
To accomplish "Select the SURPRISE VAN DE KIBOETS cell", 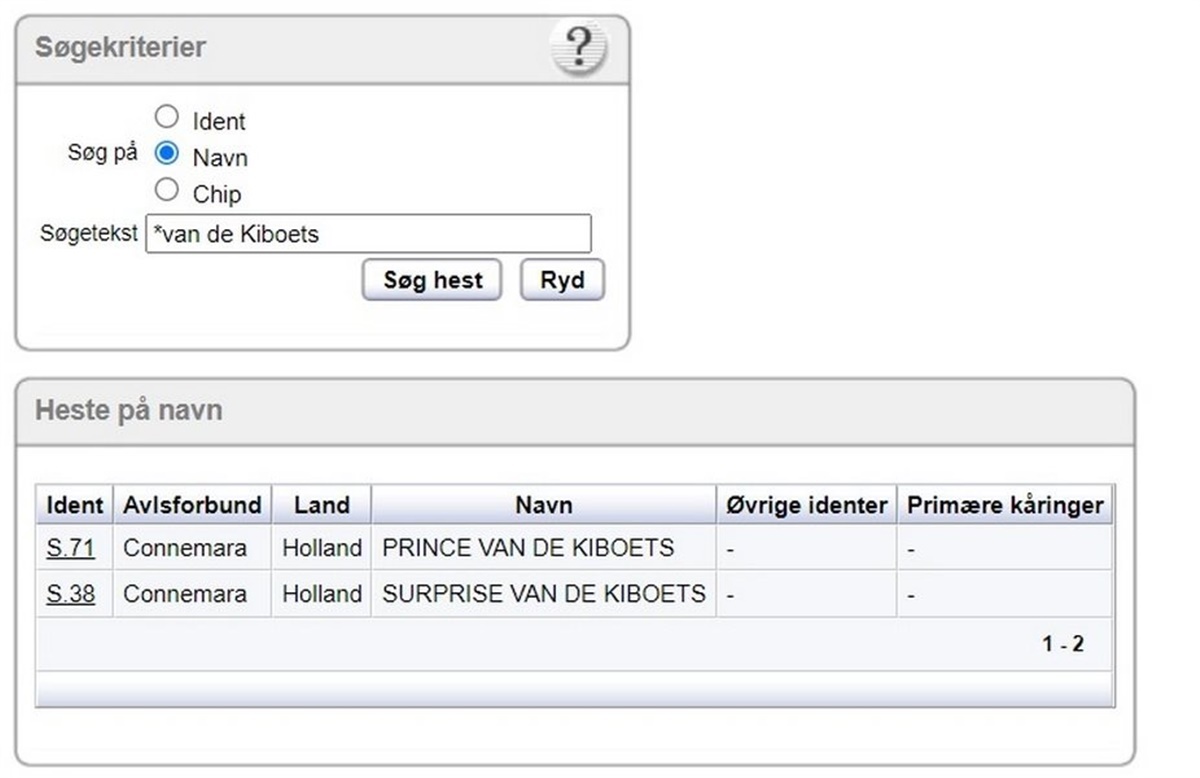I will point(543,594).
